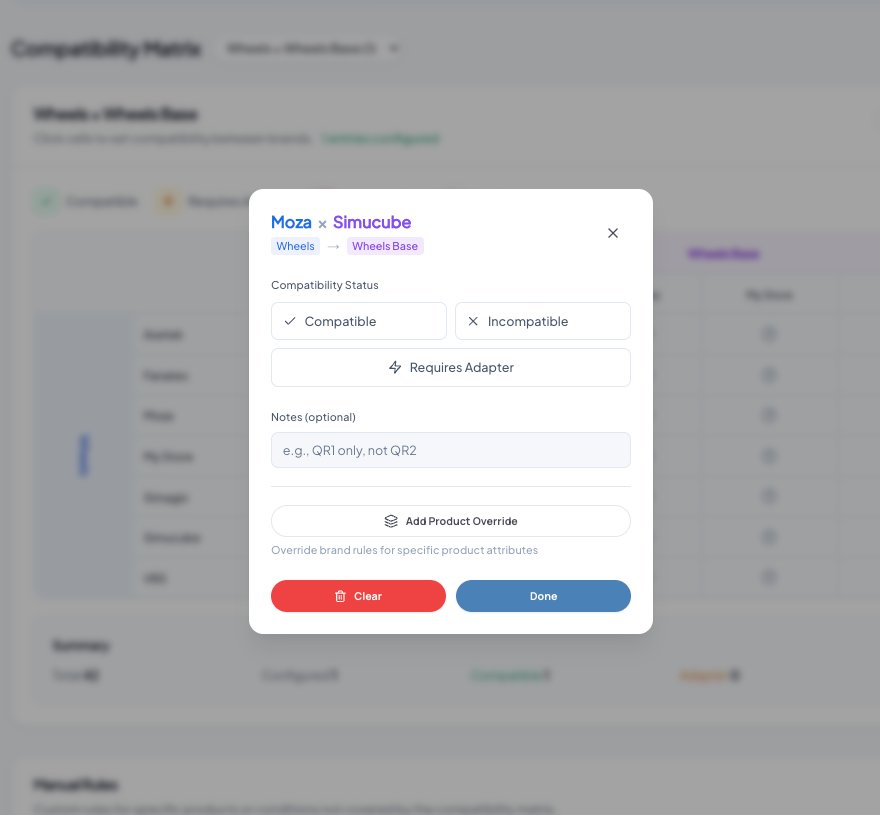Mark the pairing as Incompatible
Screen dimensions: 880x815
pos(543,321)
